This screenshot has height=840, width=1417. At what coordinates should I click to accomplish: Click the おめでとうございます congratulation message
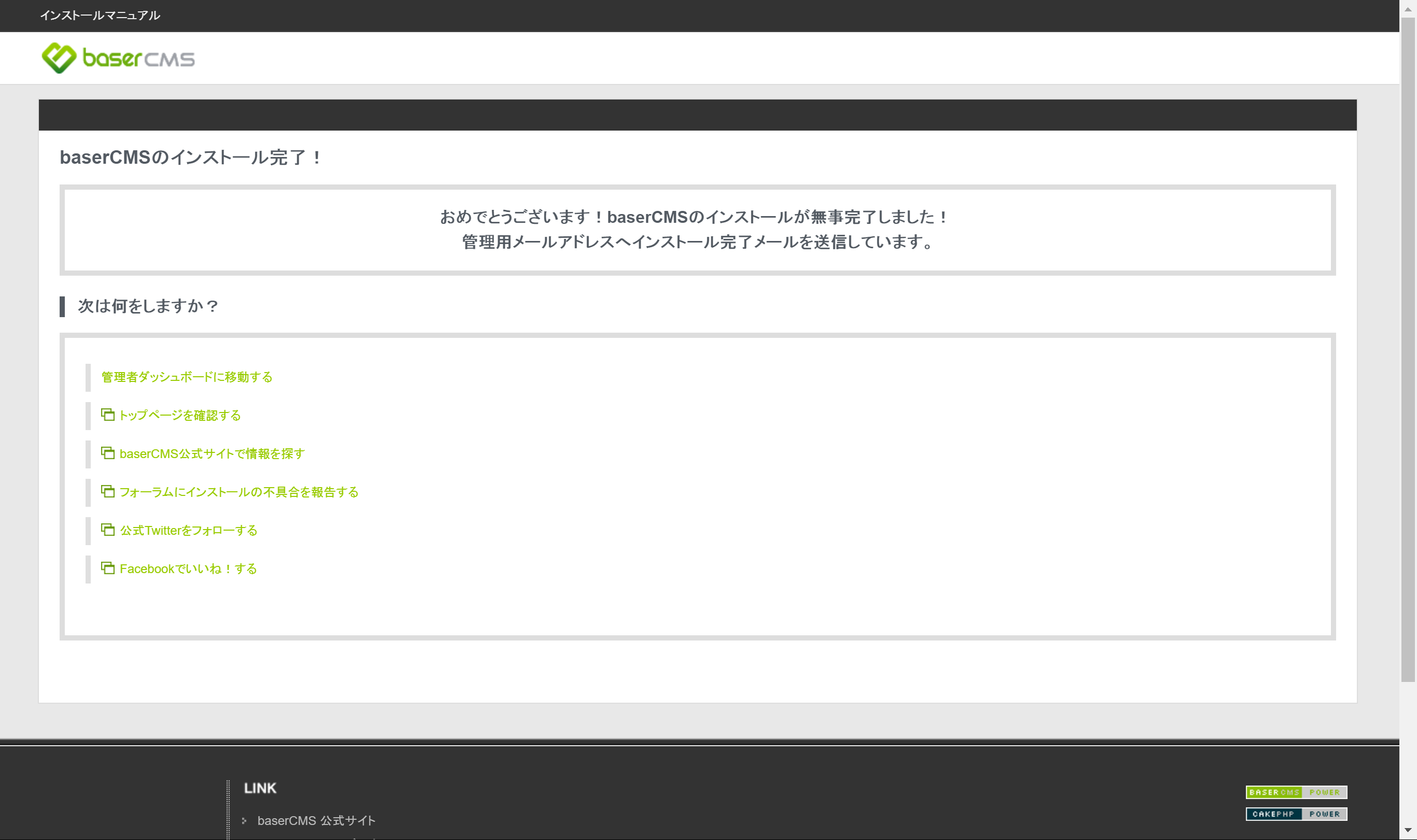pyautogui.click(x=694, y=217)
